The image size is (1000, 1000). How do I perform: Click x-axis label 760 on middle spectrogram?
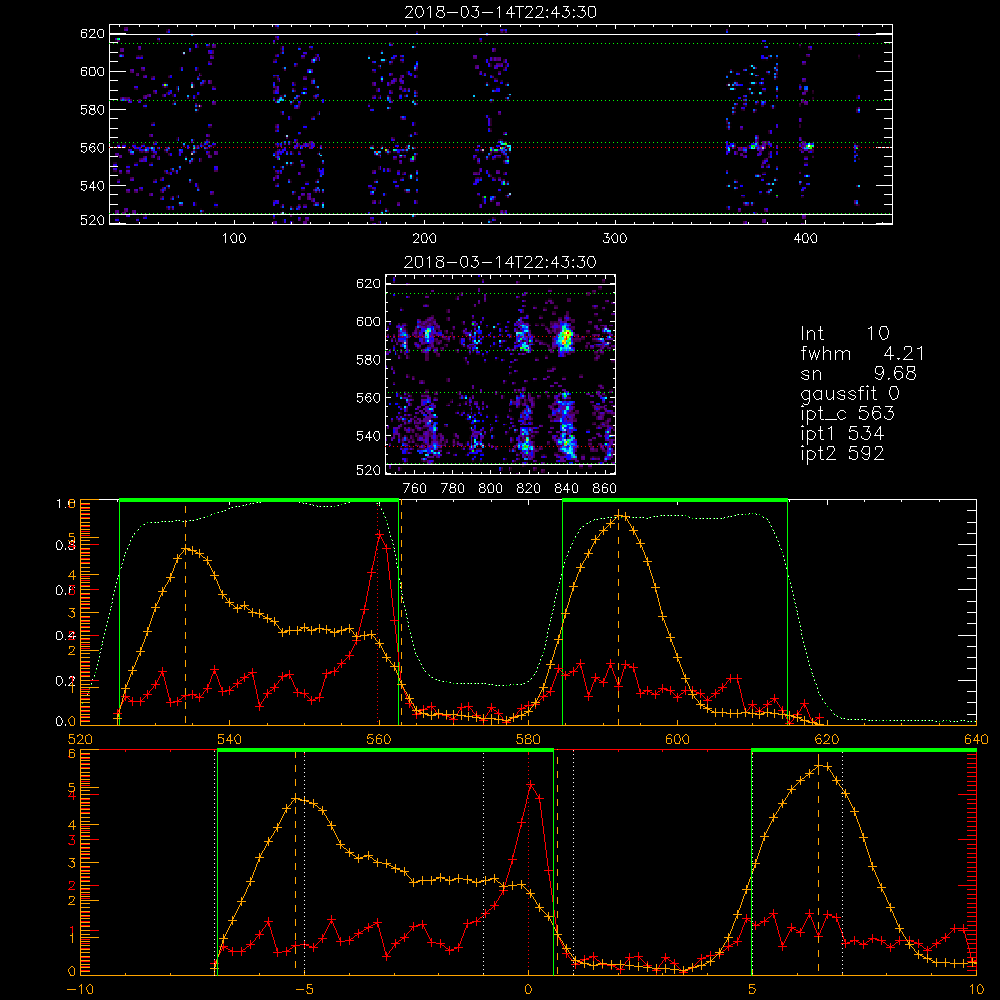tap(415, 489)
